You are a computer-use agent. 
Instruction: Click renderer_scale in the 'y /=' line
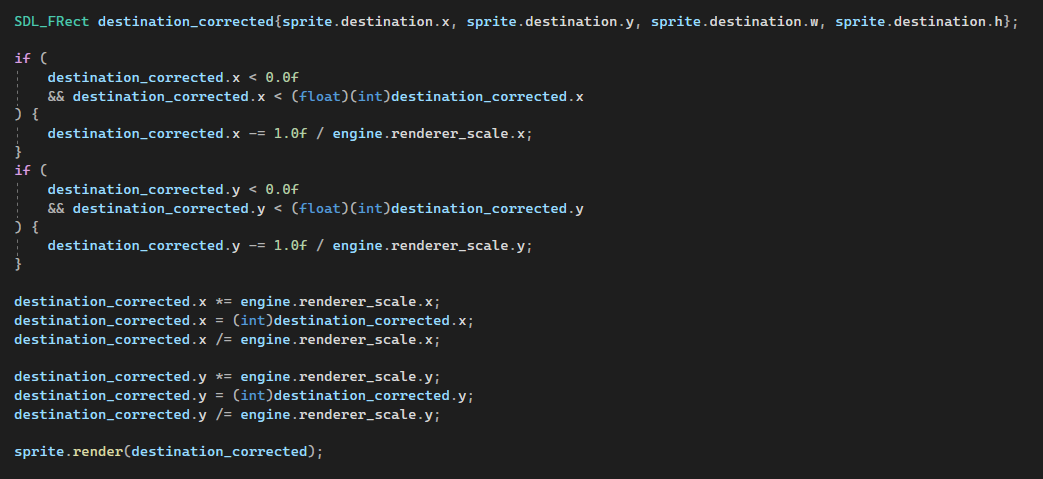[x=357, y=414]
